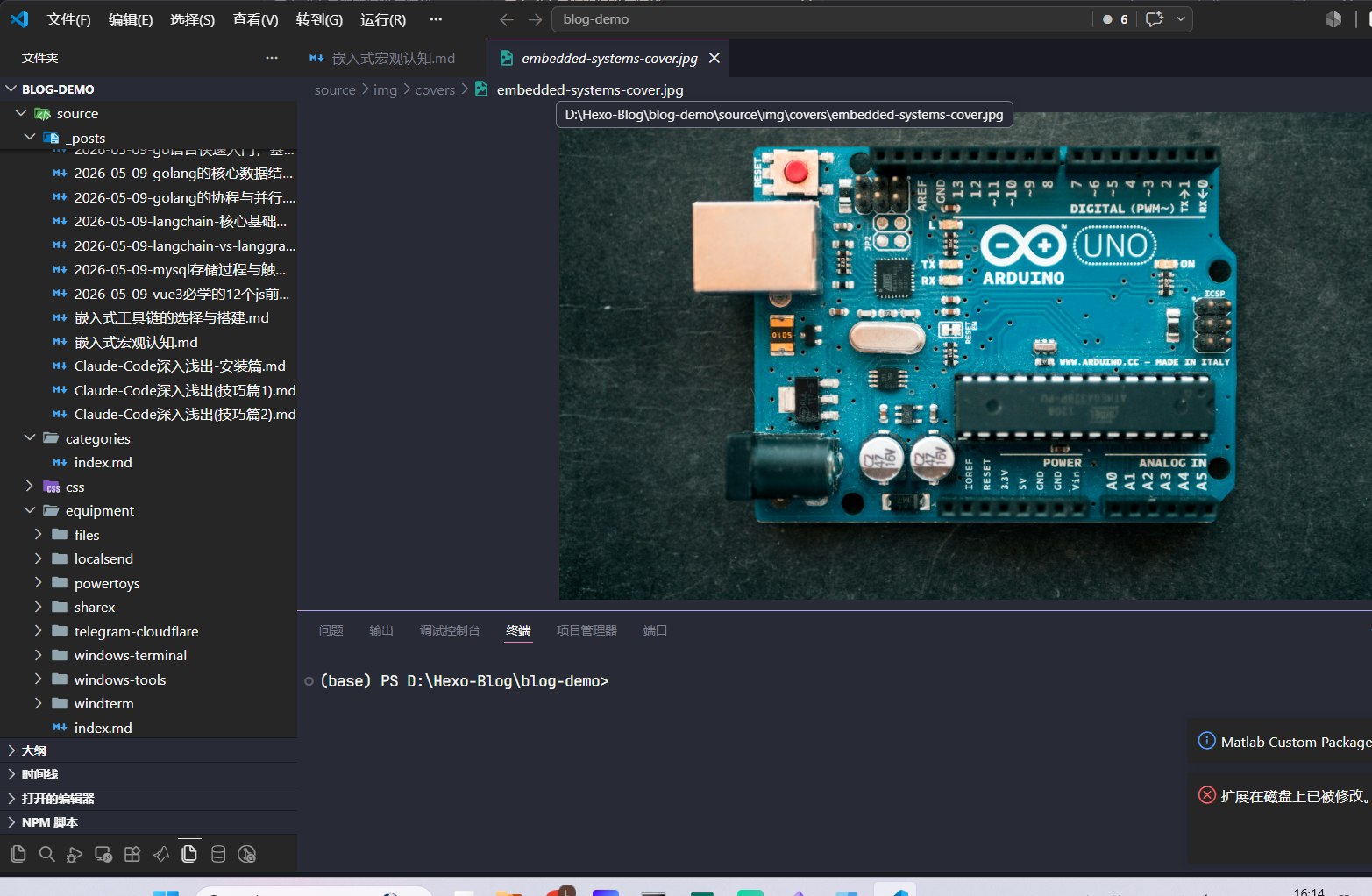Open the Run and Debug view

tap(75, 854)
